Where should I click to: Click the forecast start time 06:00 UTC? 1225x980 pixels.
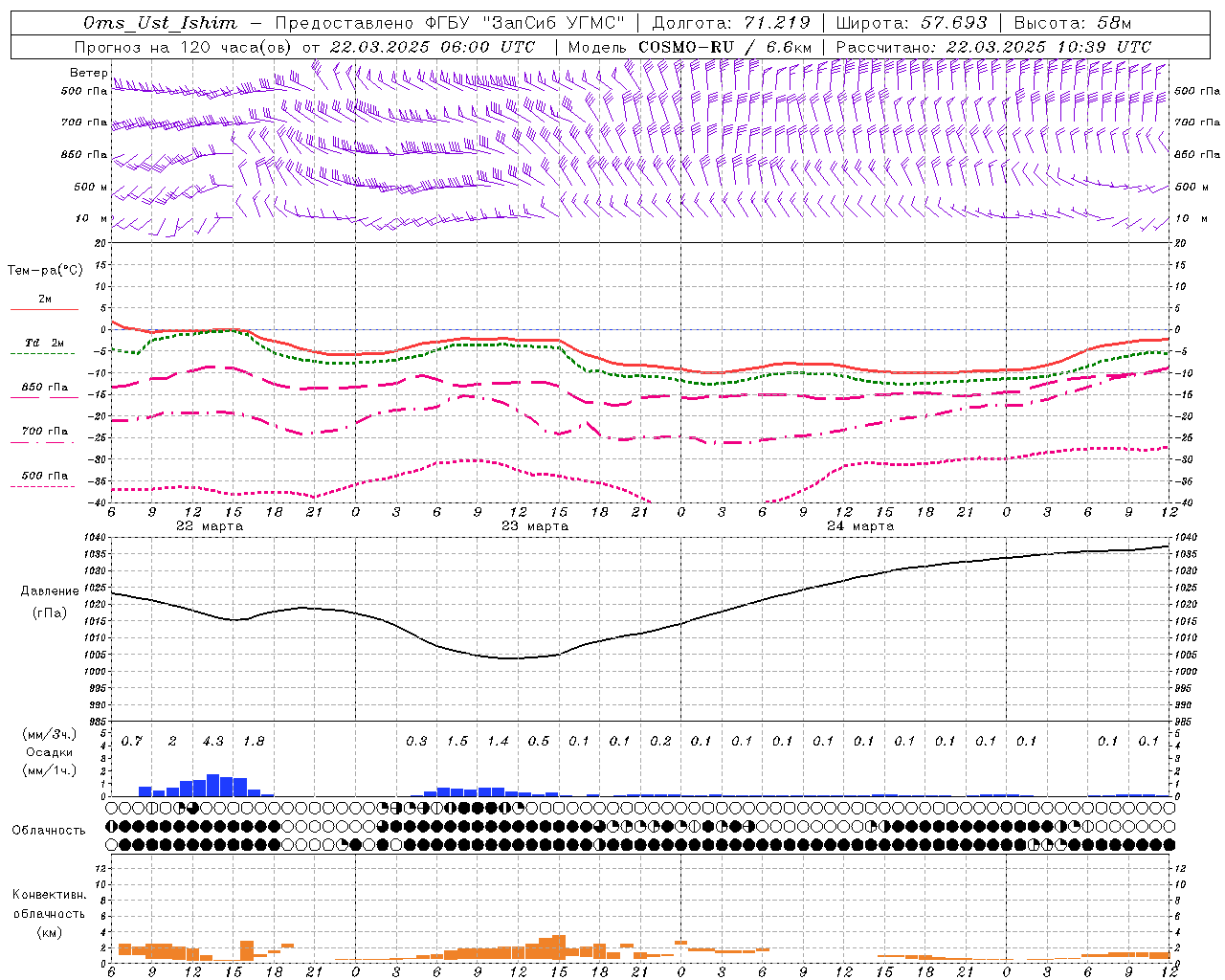(x=481, y=47)
